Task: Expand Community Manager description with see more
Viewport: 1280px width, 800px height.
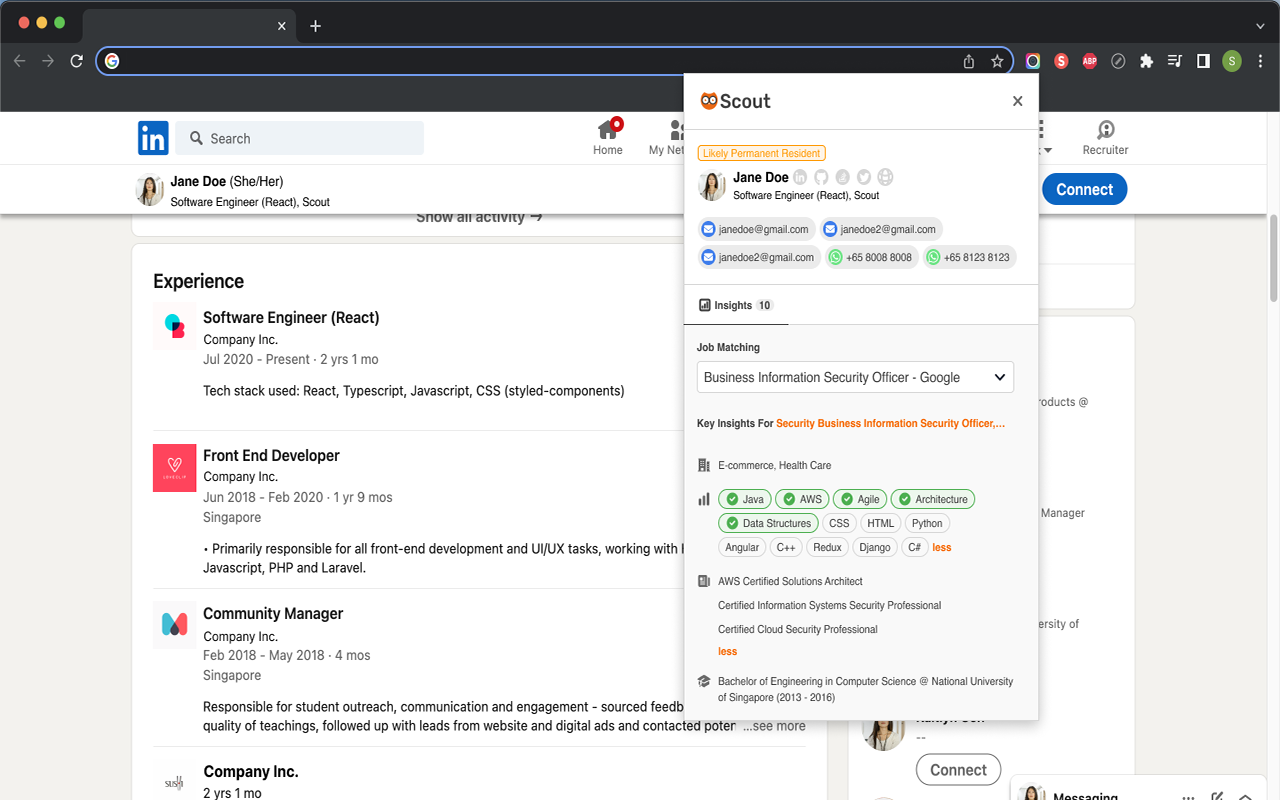Action: tap(774, 726)
